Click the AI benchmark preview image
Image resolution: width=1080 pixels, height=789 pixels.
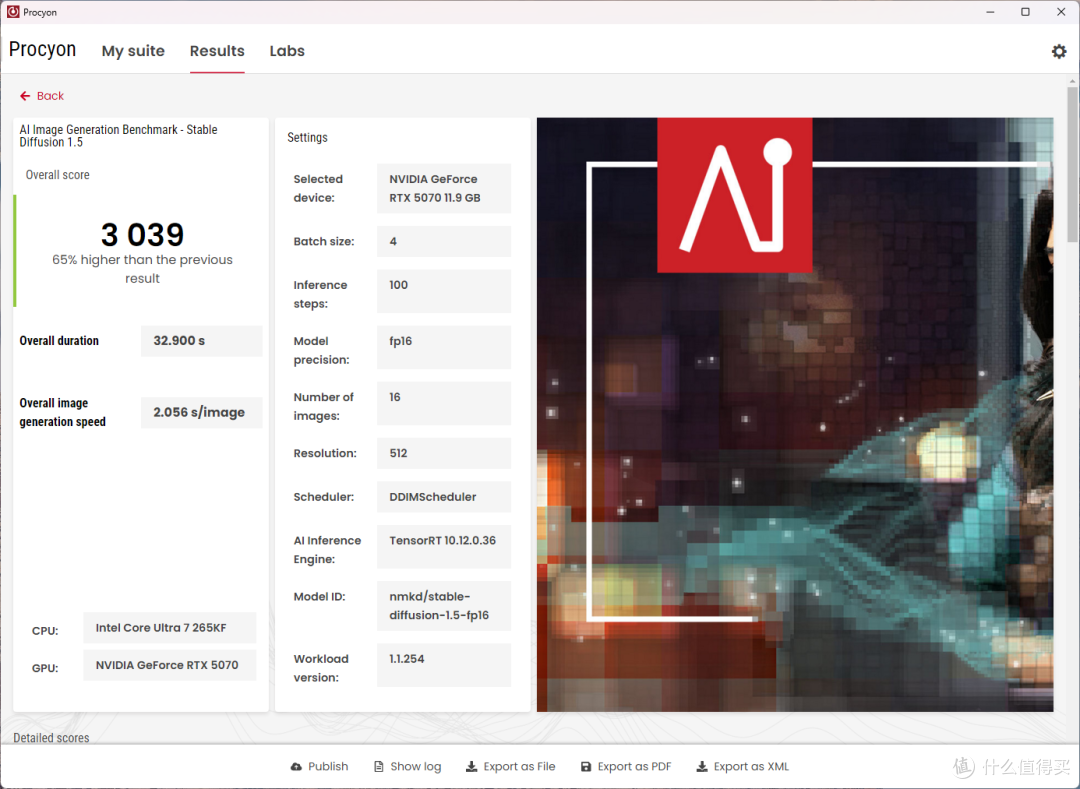(795, 414)
